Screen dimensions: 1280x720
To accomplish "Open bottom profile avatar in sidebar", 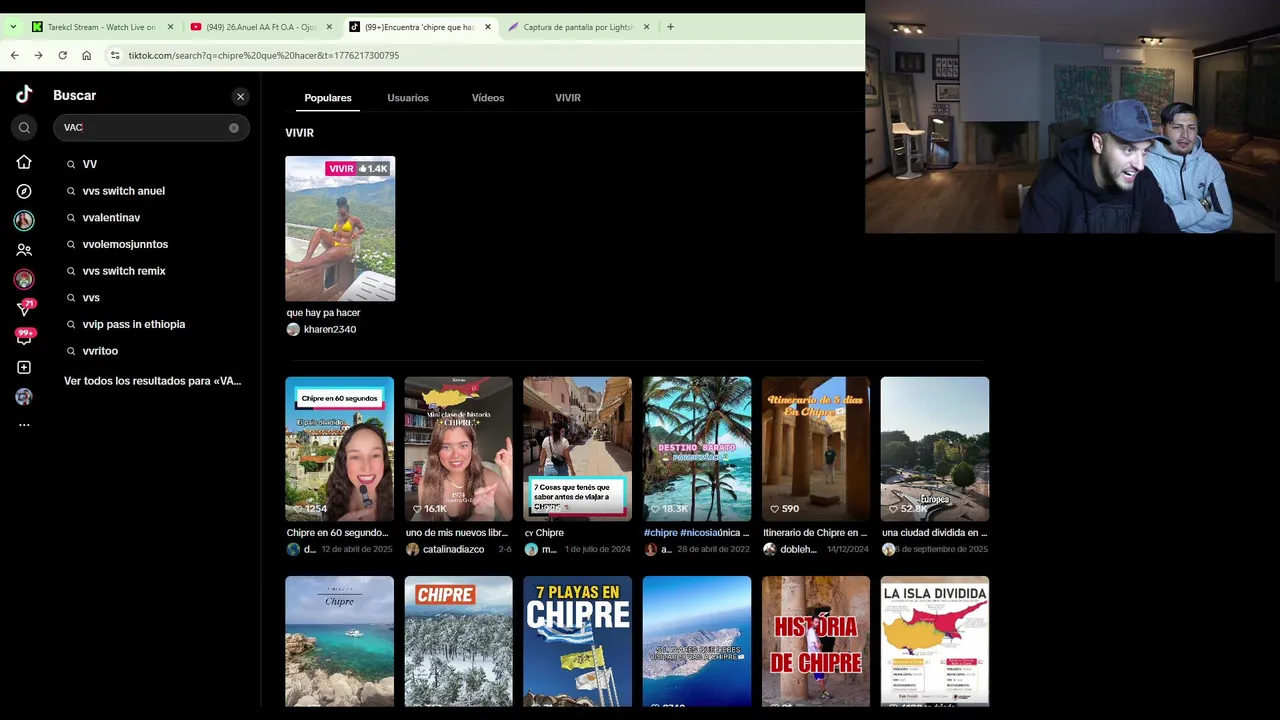I will pos(24,396).
